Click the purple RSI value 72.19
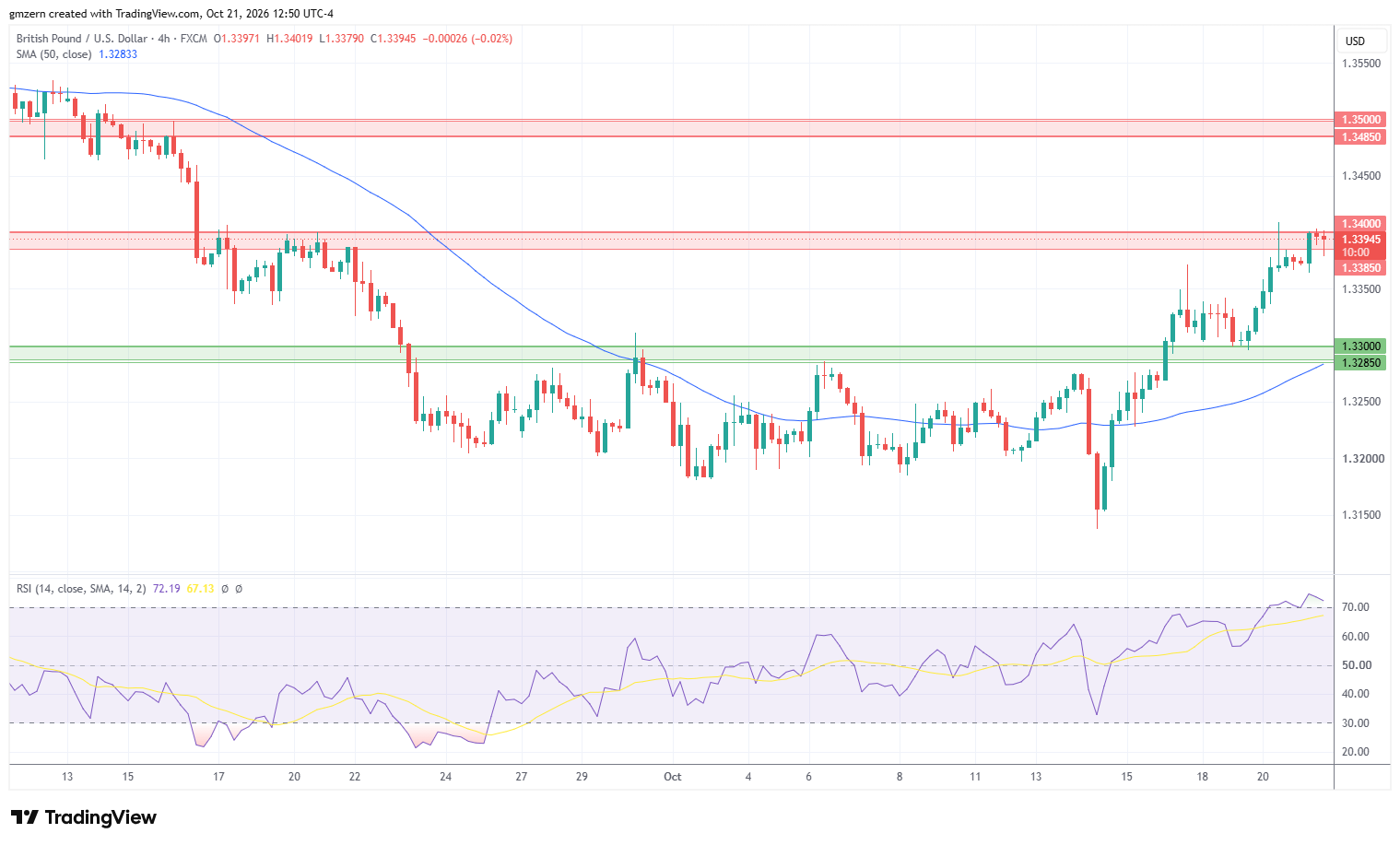This screenshot has height=845, width=1400. (x=166, y=589)
